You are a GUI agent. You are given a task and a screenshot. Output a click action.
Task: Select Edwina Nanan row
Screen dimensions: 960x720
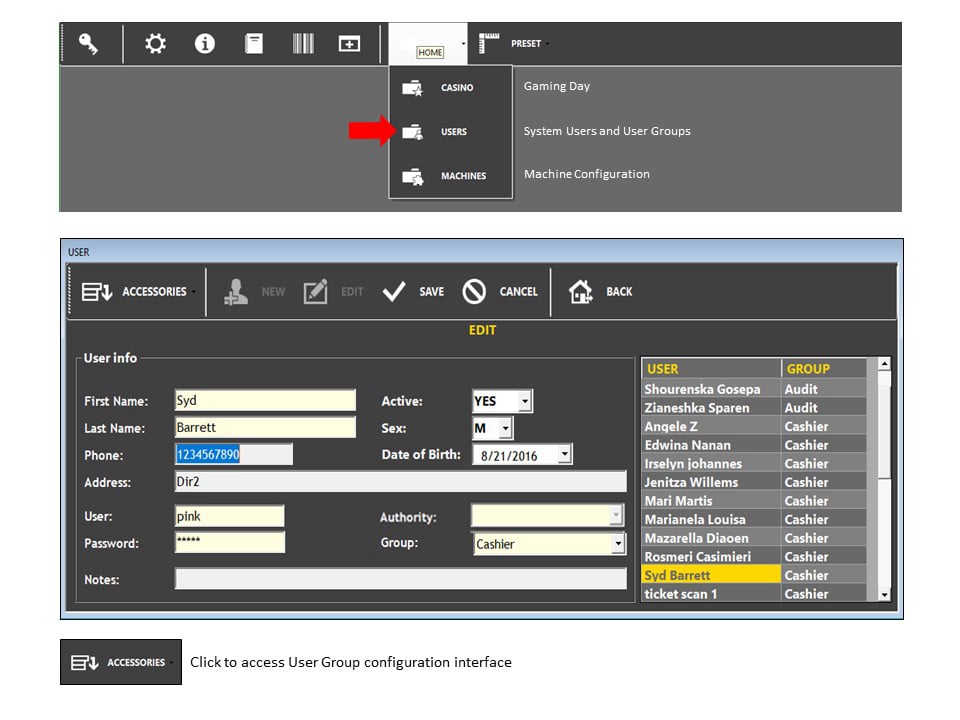click(754, 445)
